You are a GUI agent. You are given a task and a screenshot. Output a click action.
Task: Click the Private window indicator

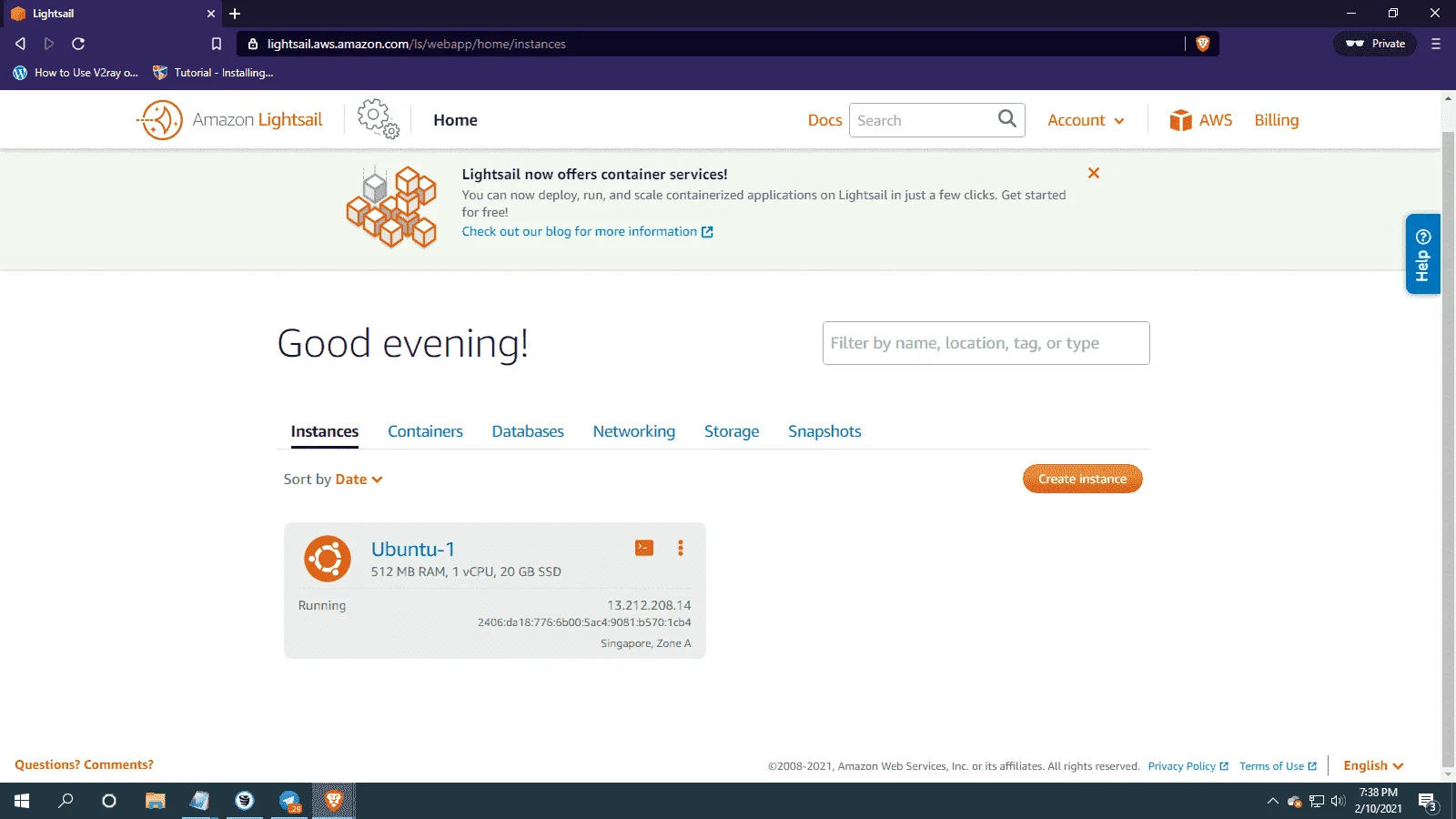click(x=1375, y=44)
